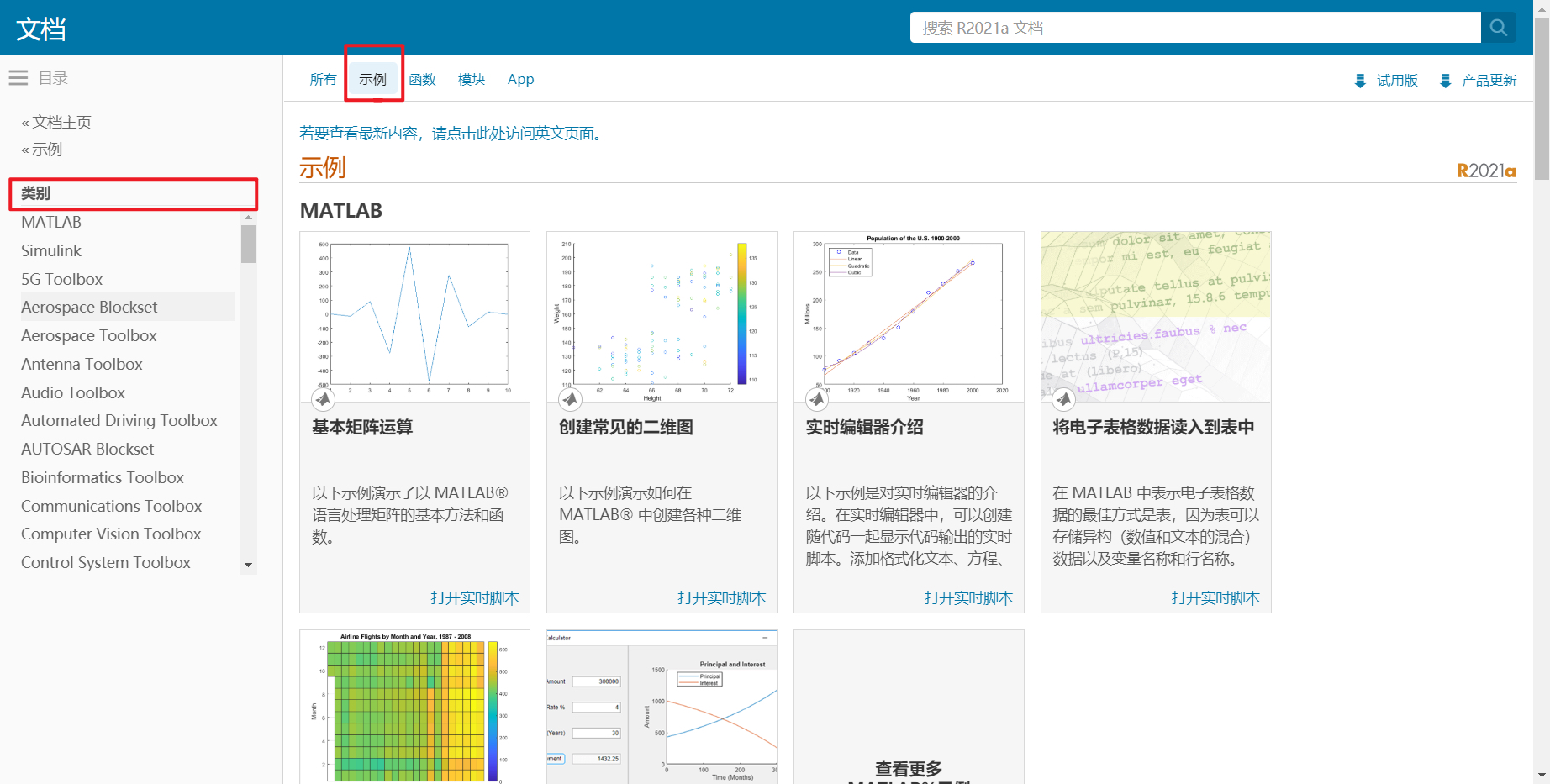Open live script for 创建常见的二维图

pos(722,598)
